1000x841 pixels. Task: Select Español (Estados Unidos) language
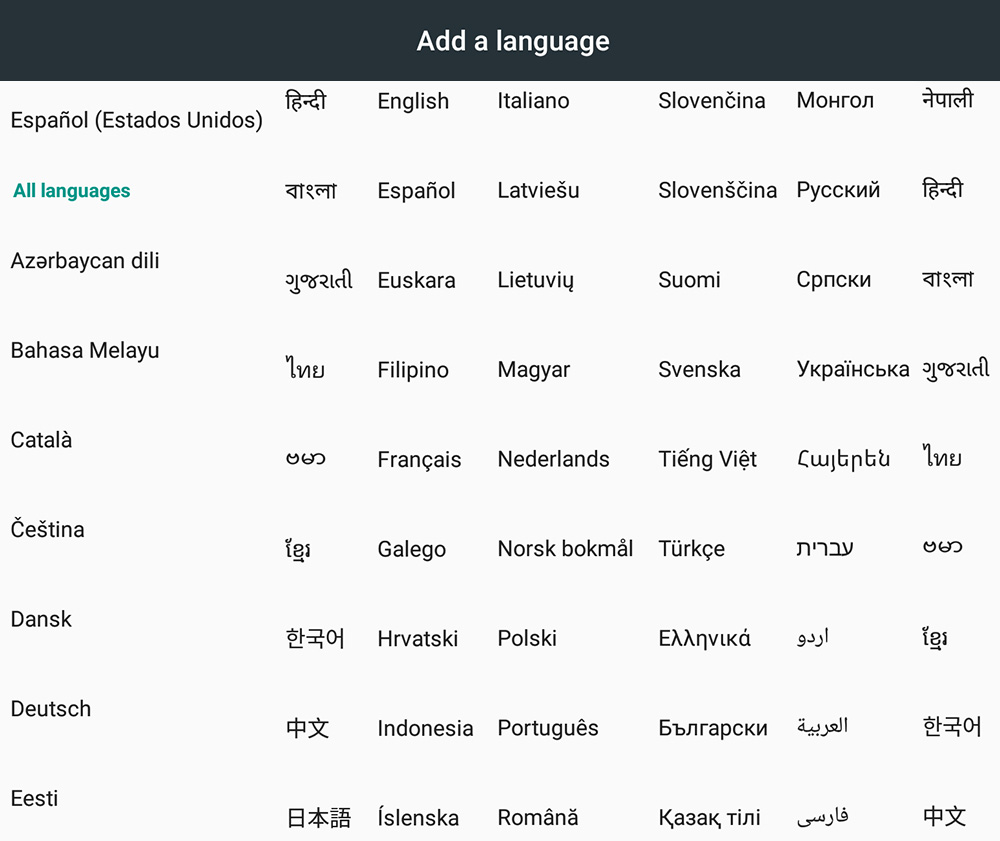136,120
